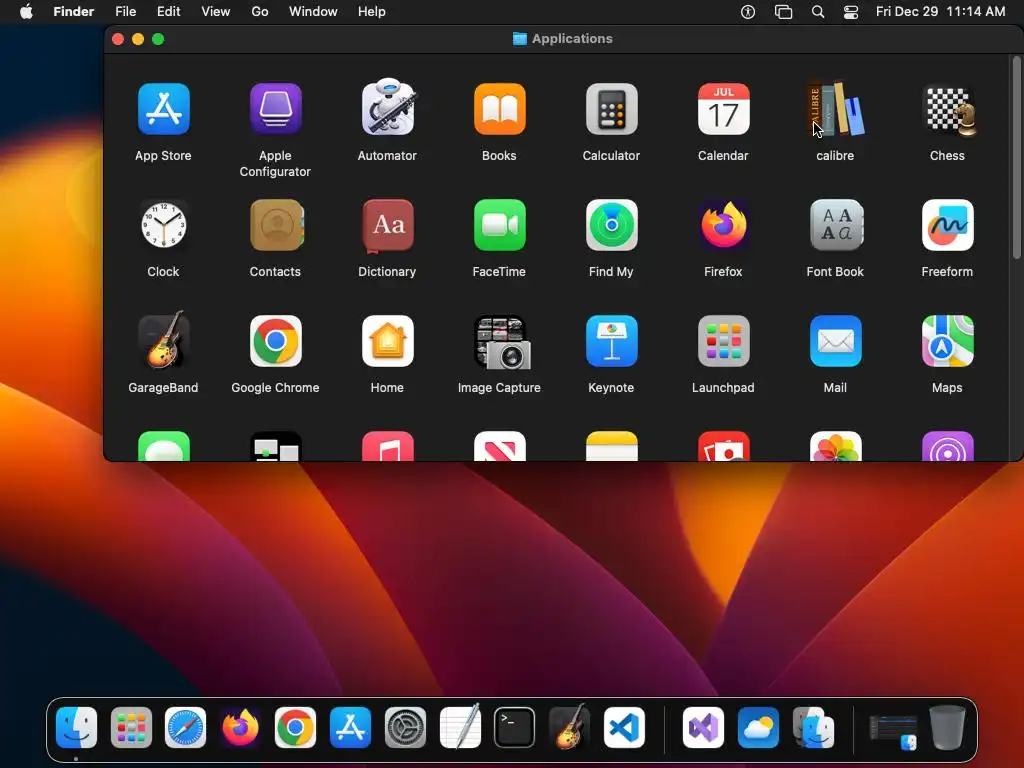Click the Calendar app icon
The height and width of the screenshot is (768, 1024).
click(723, 109)
